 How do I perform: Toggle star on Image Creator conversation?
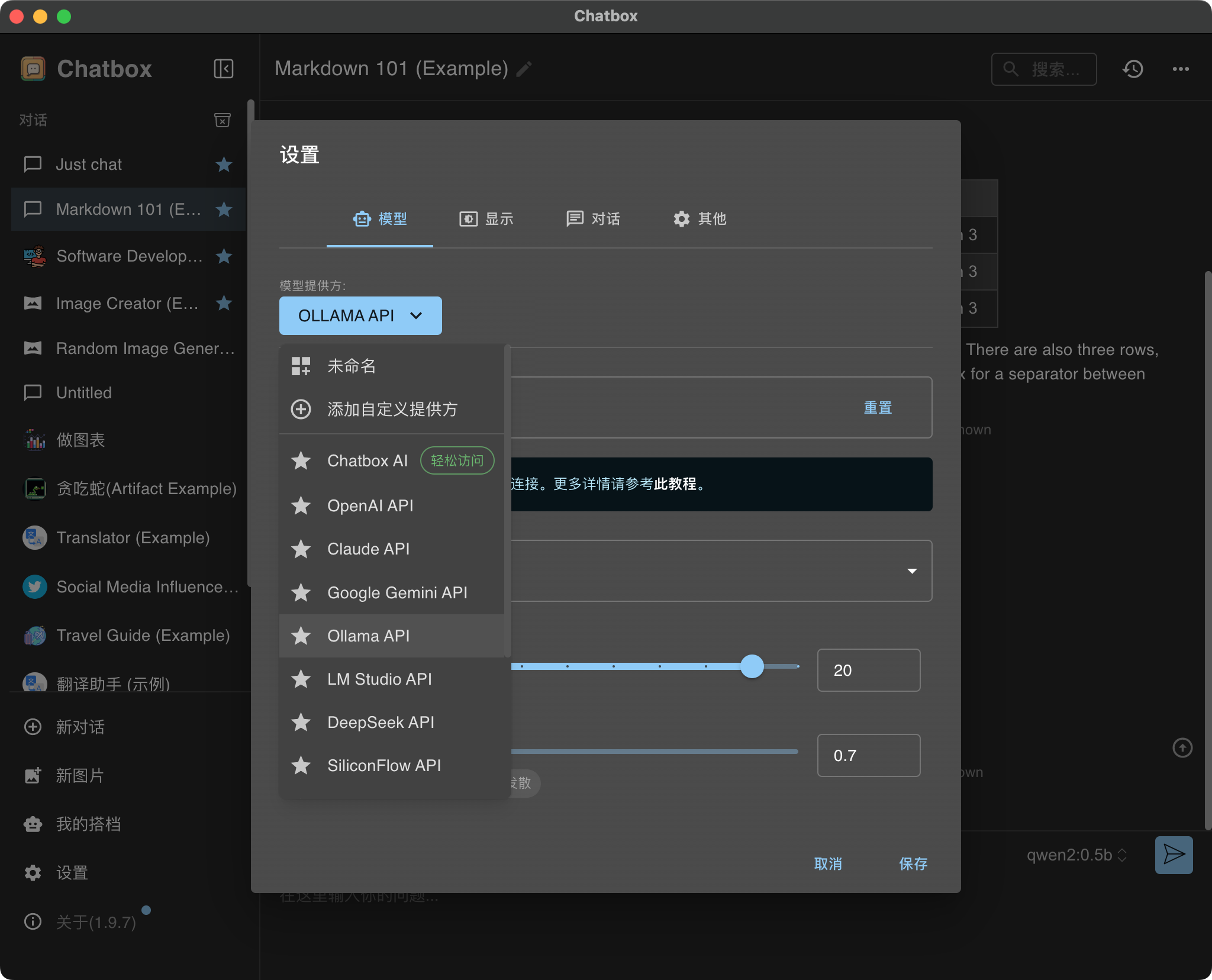point(224,303)
